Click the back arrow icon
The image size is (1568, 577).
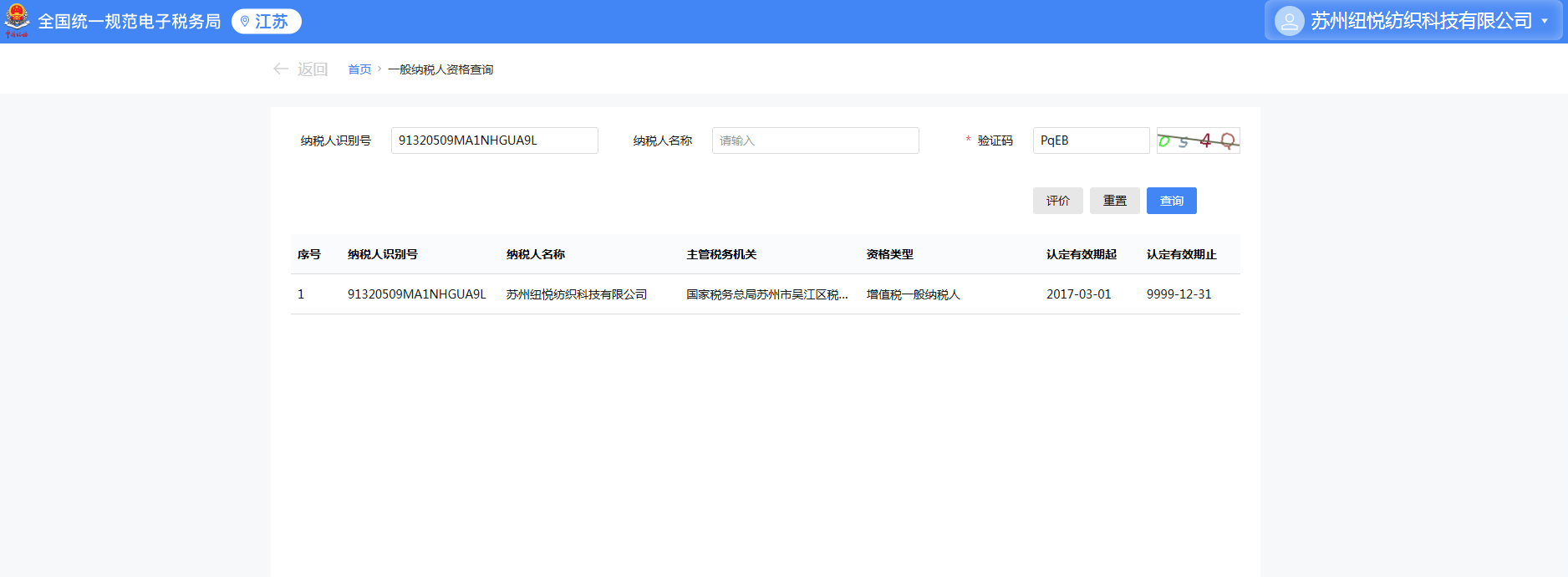(x=281, y=69)
